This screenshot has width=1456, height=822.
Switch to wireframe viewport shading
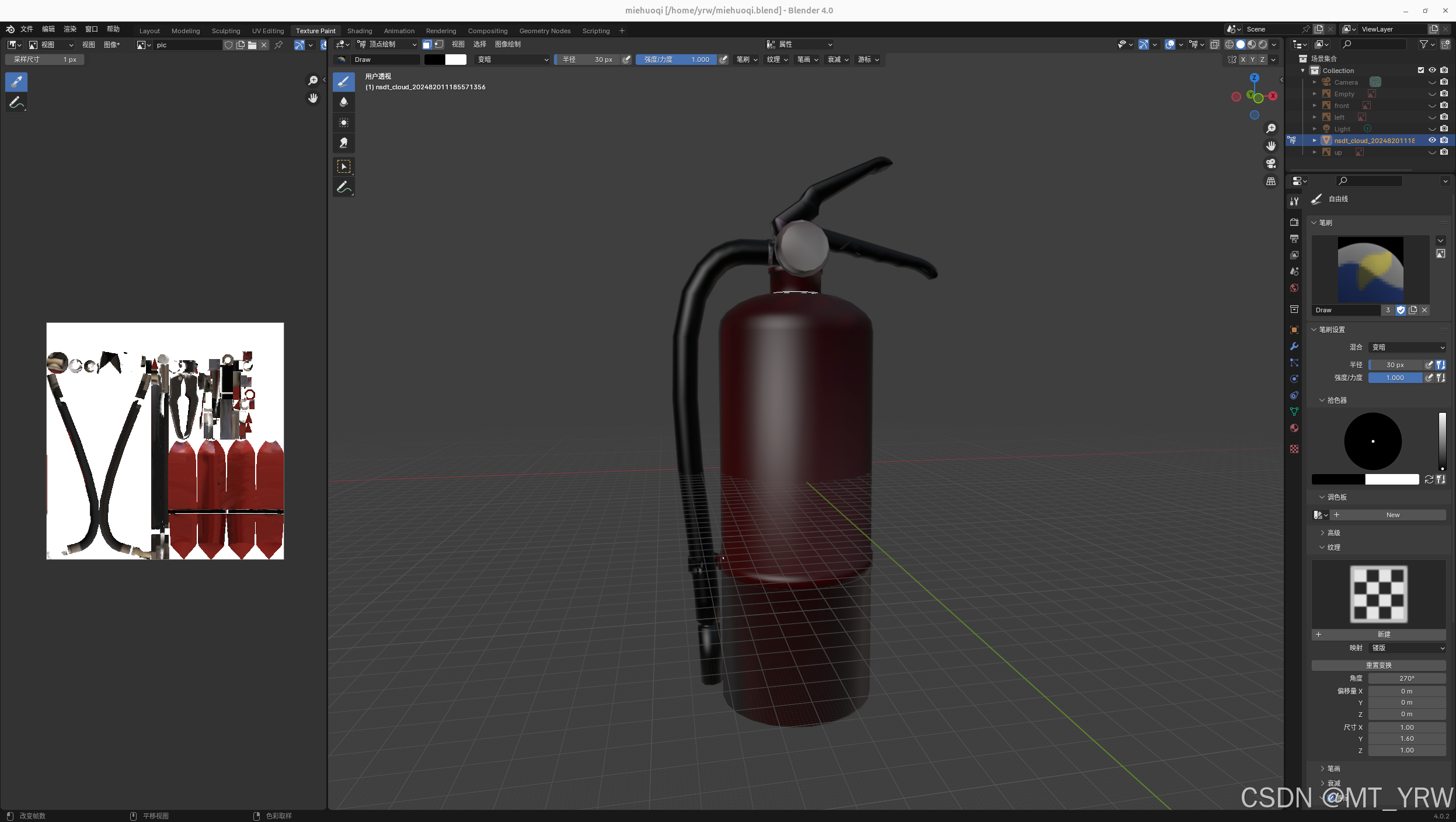(1229, 44)
